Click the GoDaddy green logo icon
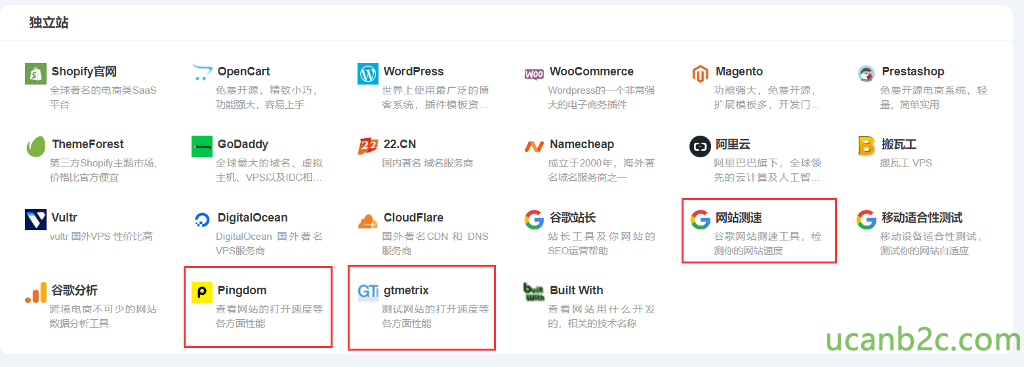The image size is (1024, 367). coord(202,147)
